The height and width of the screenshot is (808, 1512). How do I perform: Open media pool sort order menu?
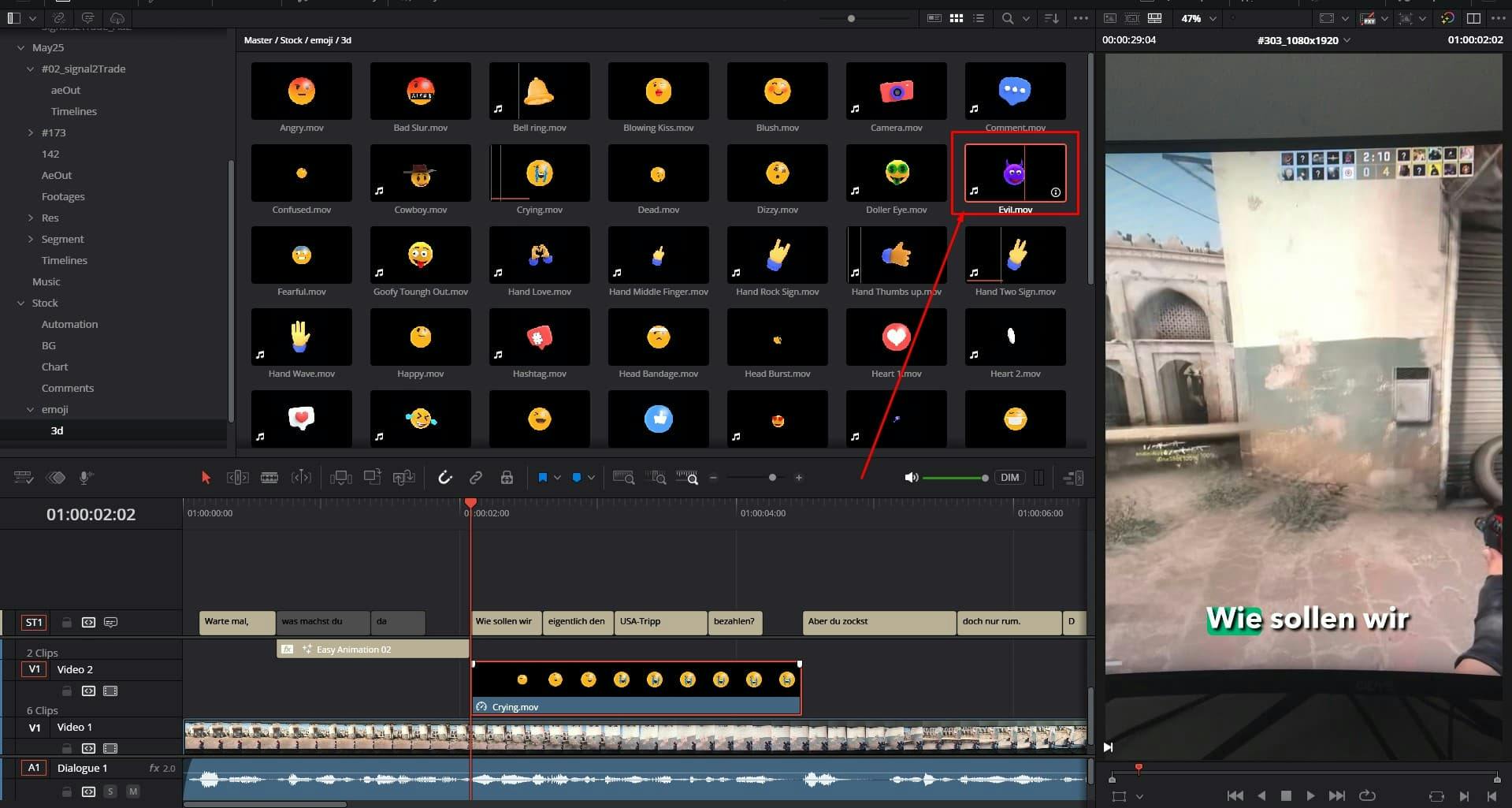tap(1052, 18)
